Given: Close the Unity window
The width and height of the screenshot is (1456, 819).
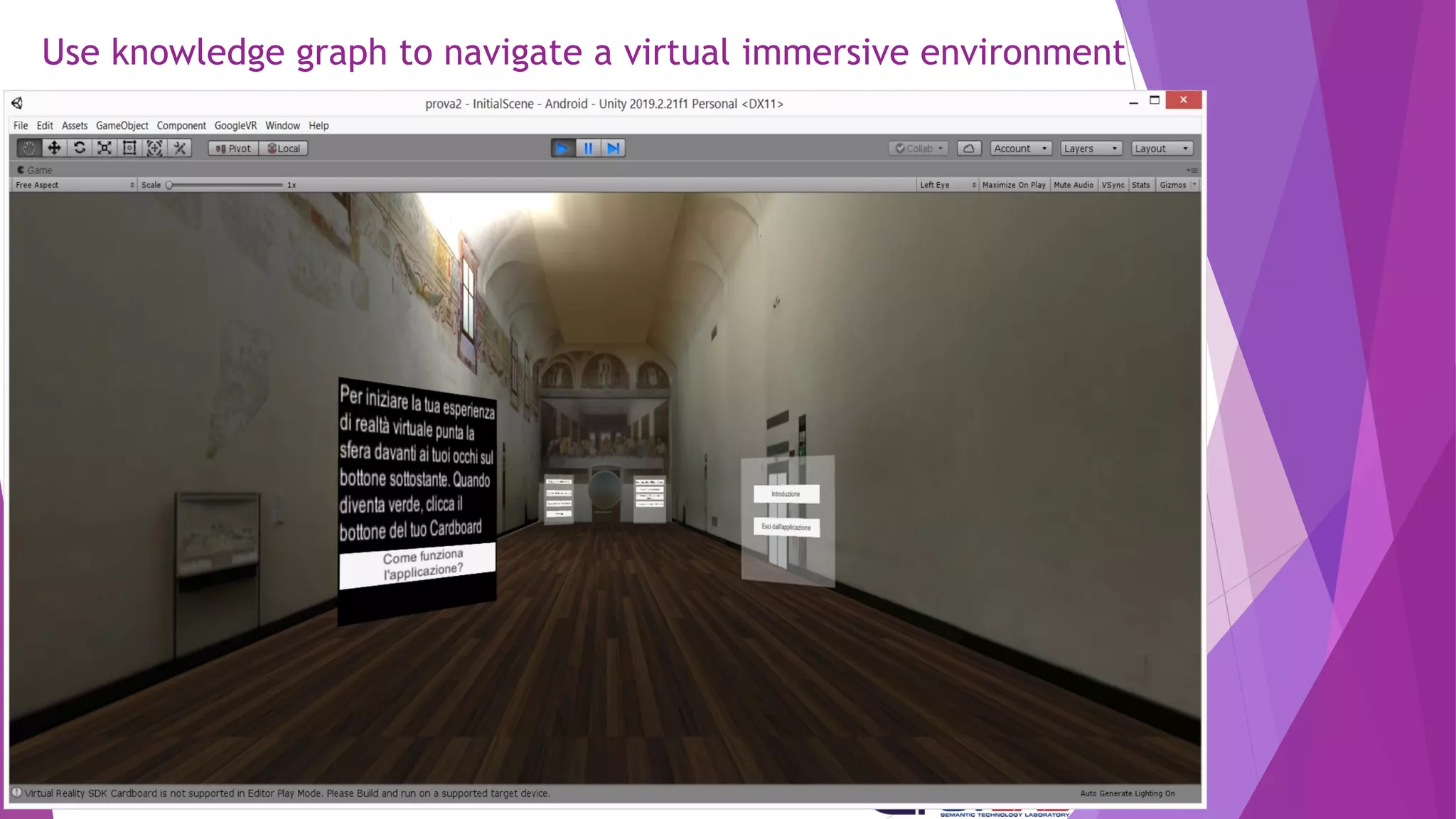Looking at the screenshot, I should [1184, 100].
